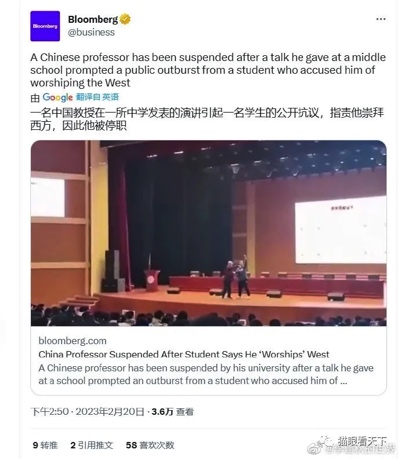
Task: Open the @business handle
Action: [x=91, y=32]
